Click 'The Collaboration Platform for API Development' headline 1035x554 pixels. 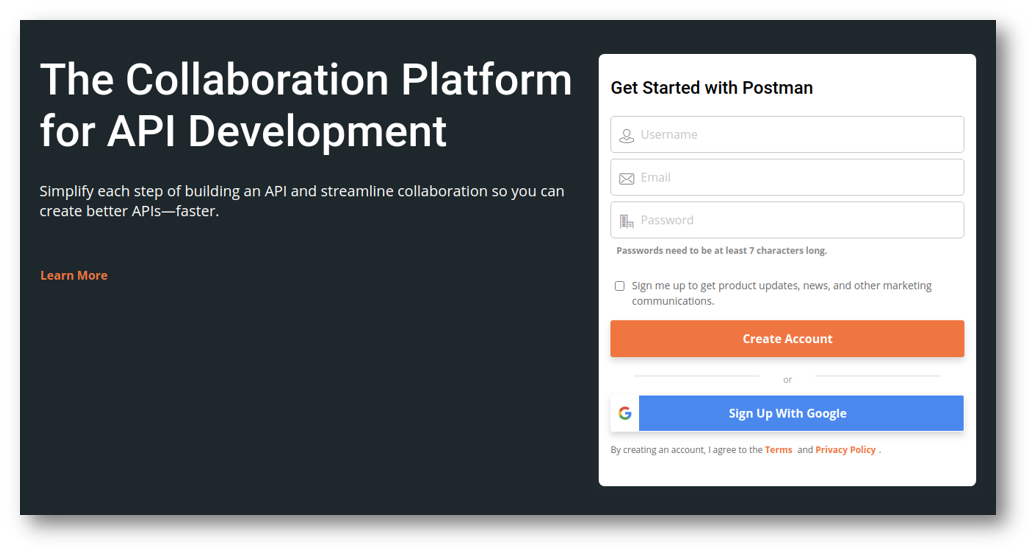pos(306,106)
